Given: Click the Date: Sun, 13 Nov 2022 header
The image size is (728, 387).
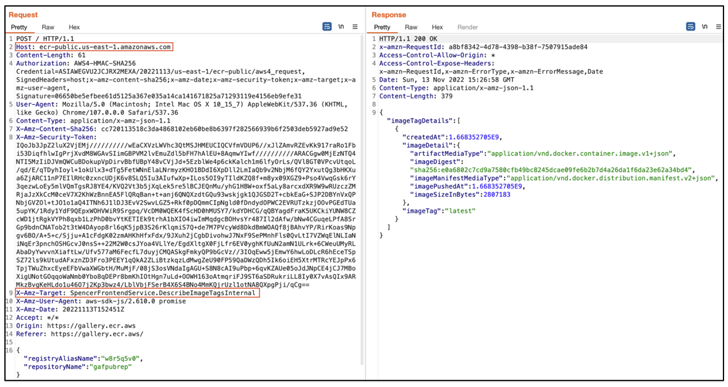Looking at the screenshot, I should [x=447, y=80].
